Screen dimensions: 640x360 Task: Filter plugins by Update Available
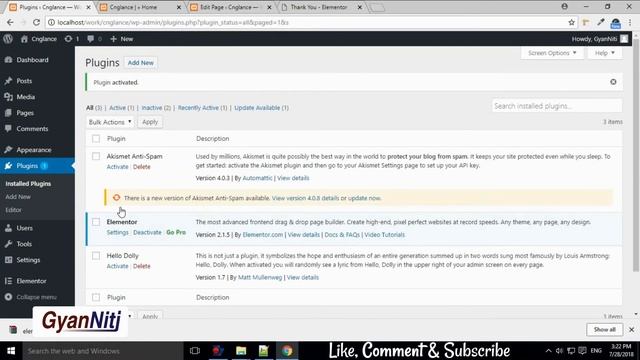point(261,108)
